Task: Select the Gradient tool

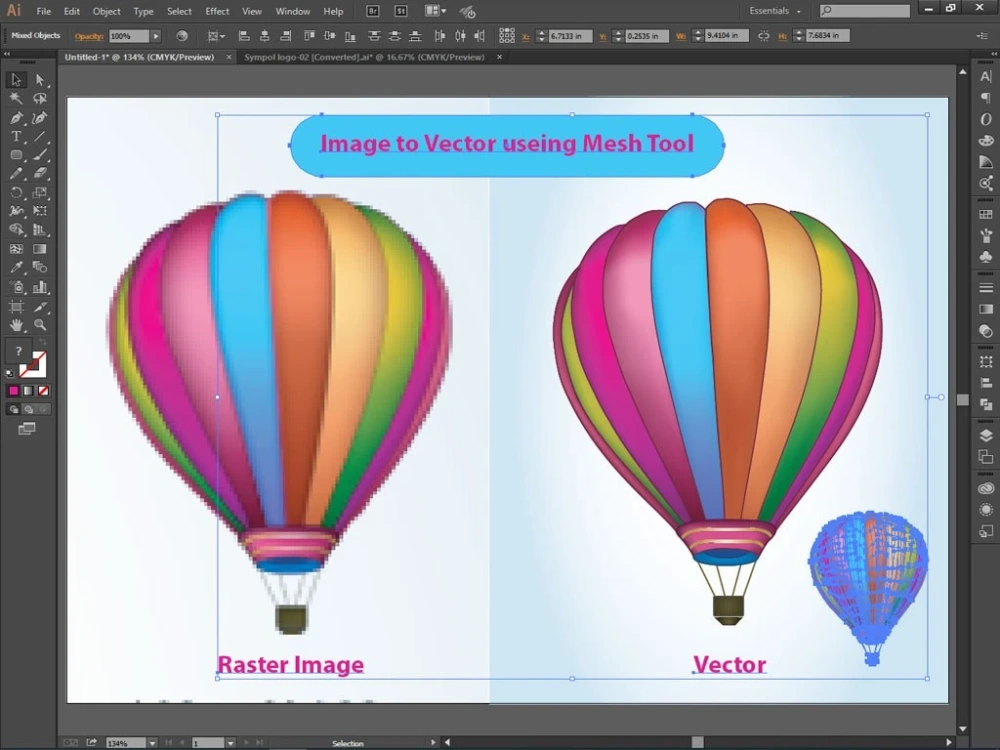Action: (40, 249)
